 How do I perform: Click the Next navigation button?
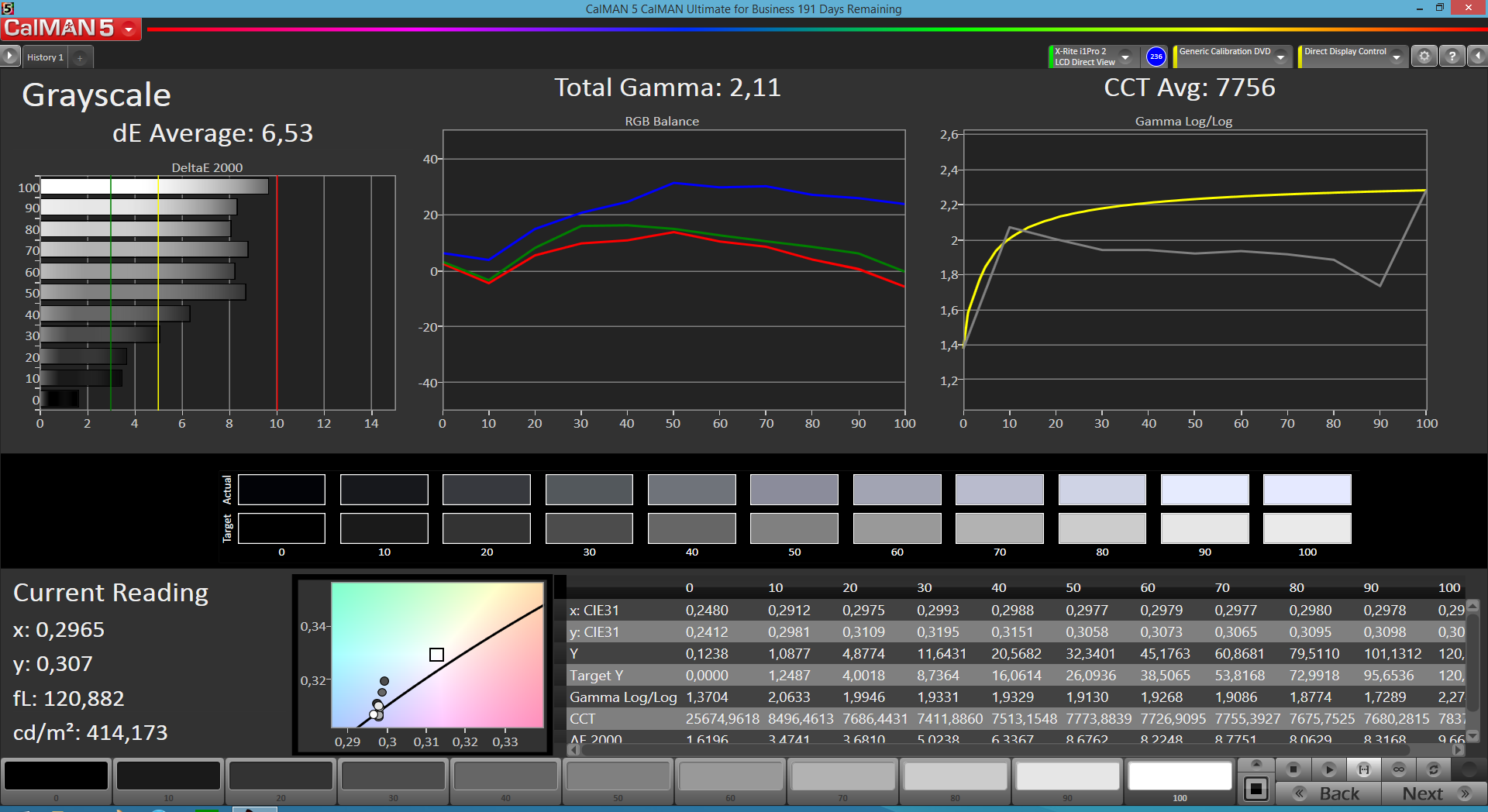pyautogui.click(x=1434, y=793)
